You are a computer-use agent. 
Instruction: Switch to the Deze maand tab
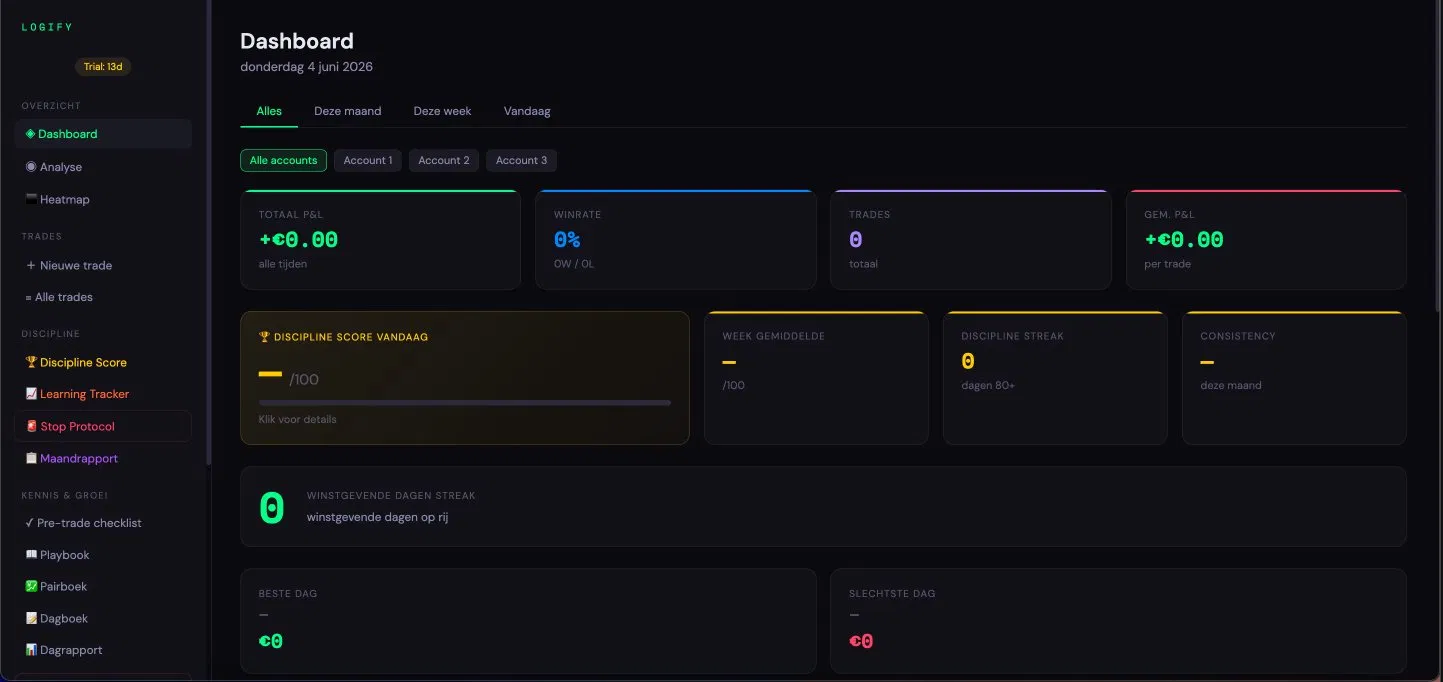[x=348, y=111]
